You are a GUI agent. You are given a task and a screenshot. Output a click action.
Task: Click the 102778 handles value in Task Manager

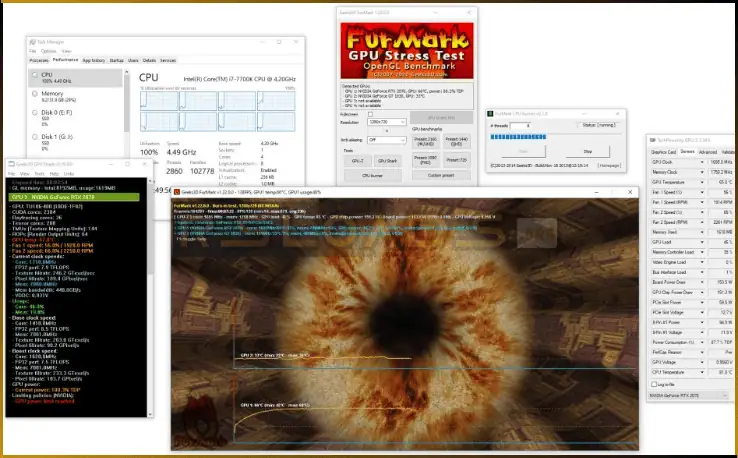202,171
